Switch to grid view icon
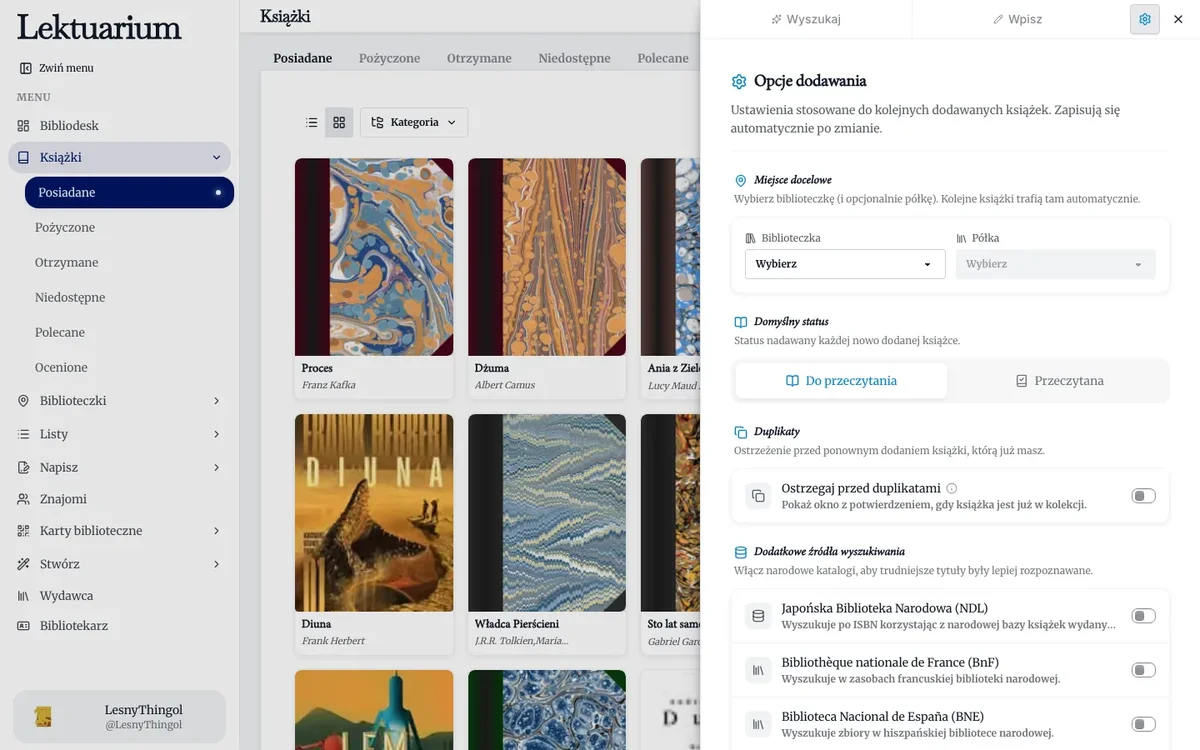 [339, 122]
